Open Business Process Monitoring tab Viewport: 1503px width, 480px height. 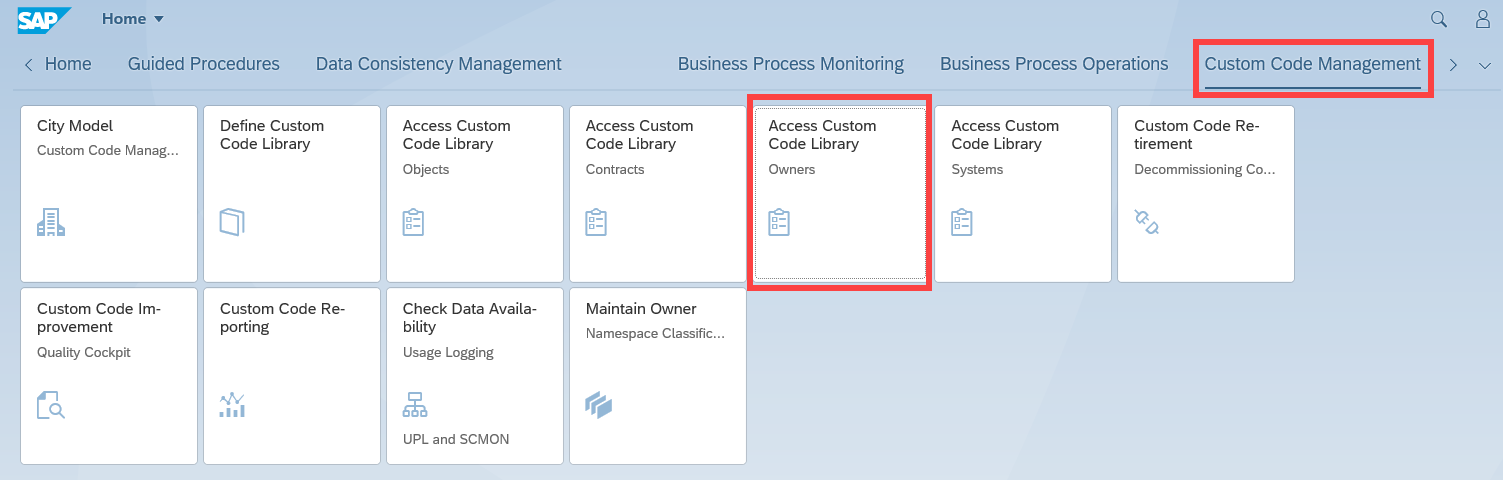(x=791, y=64)
